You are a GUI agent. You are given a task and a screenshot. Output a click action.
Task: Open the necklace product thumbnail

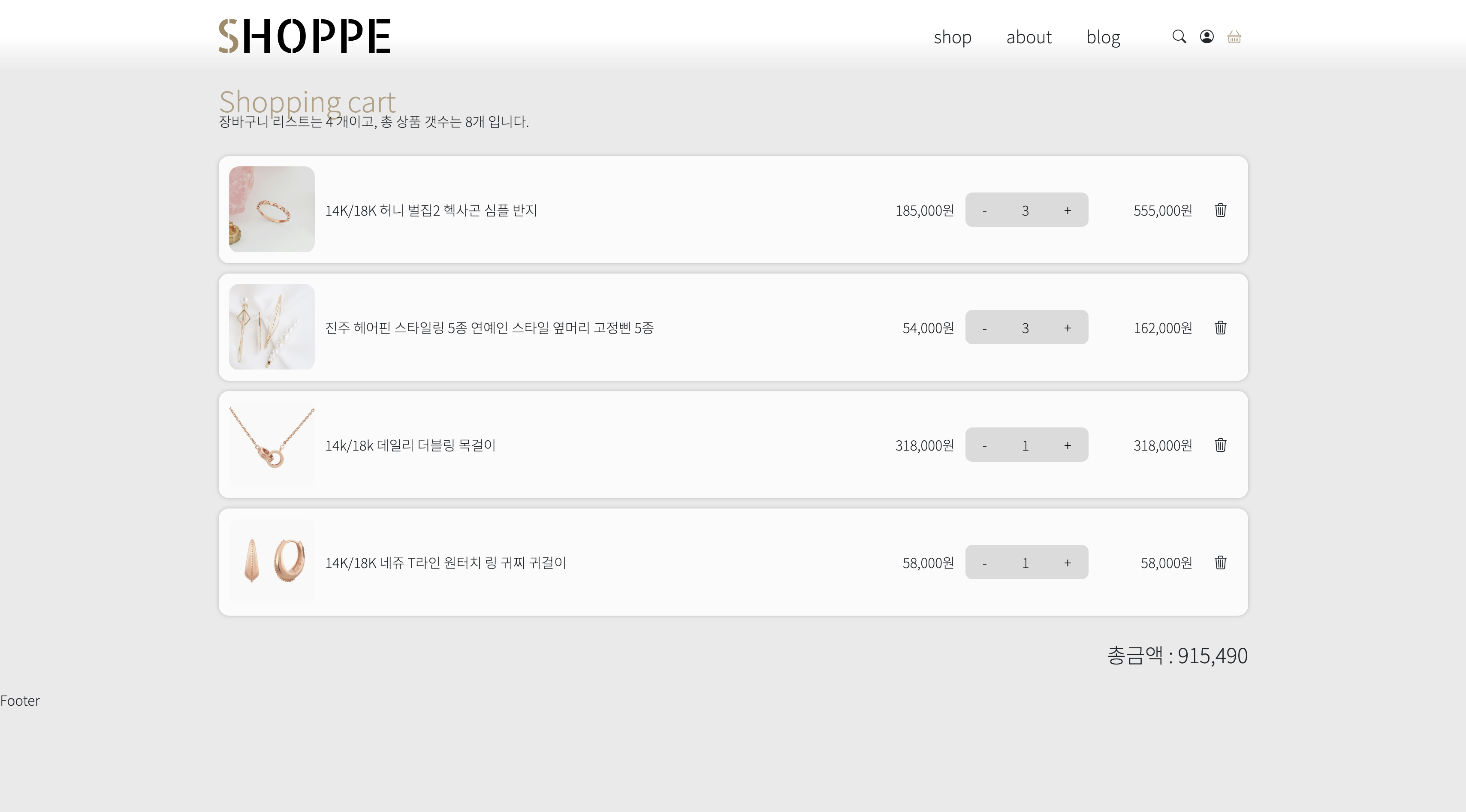click(x=271, y=445)
